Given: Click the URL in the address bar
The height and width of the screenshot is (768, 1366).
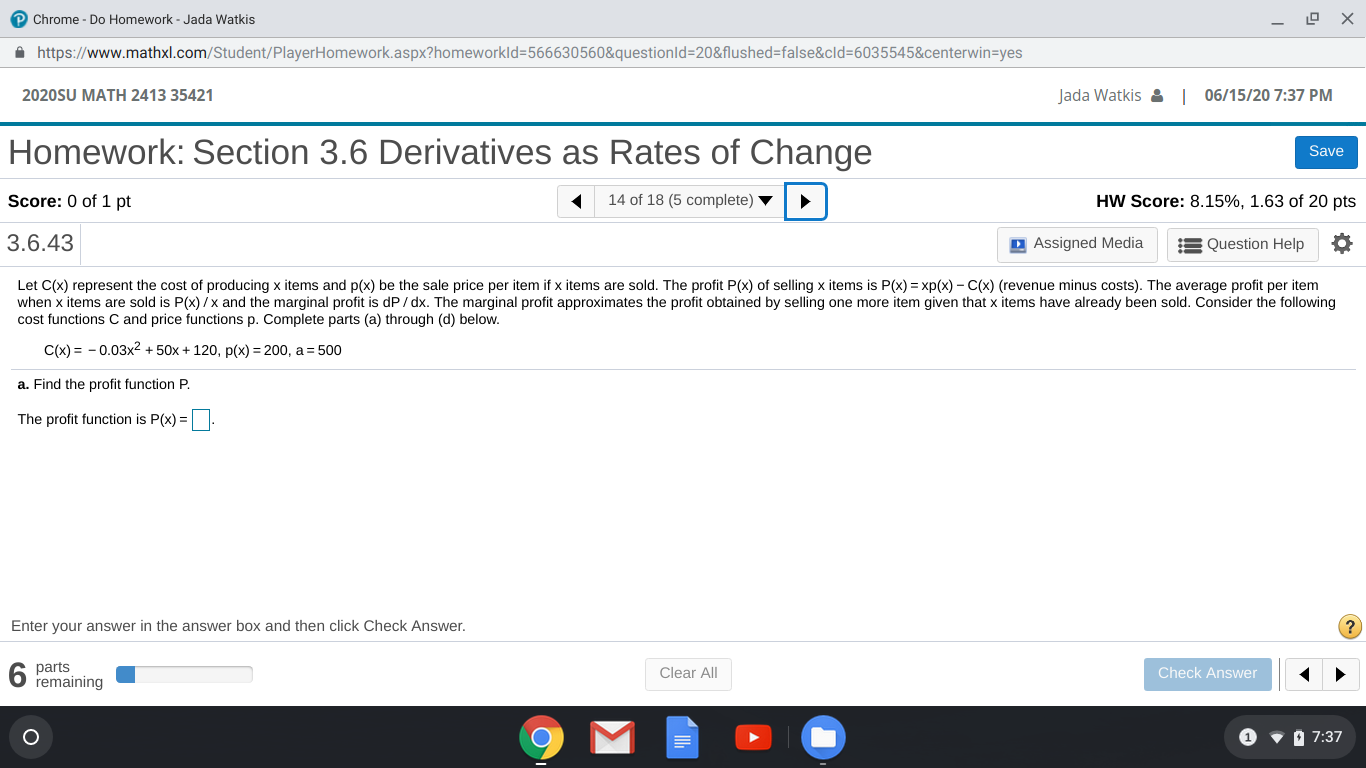Looking at the screenshot, I should pyautogui.click(x=529, y=53).
